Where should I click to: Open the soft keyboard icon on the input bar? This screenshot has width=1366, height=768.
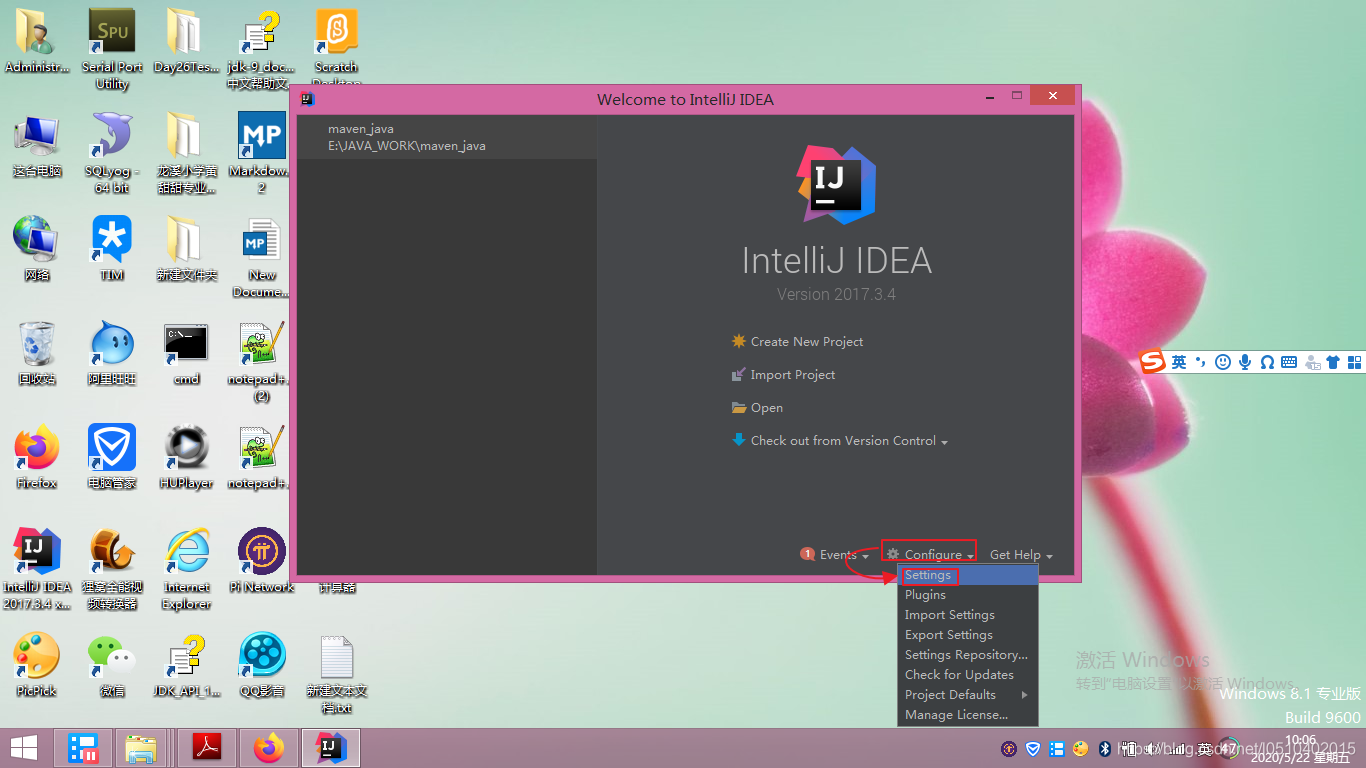(x=1289, y=362)
